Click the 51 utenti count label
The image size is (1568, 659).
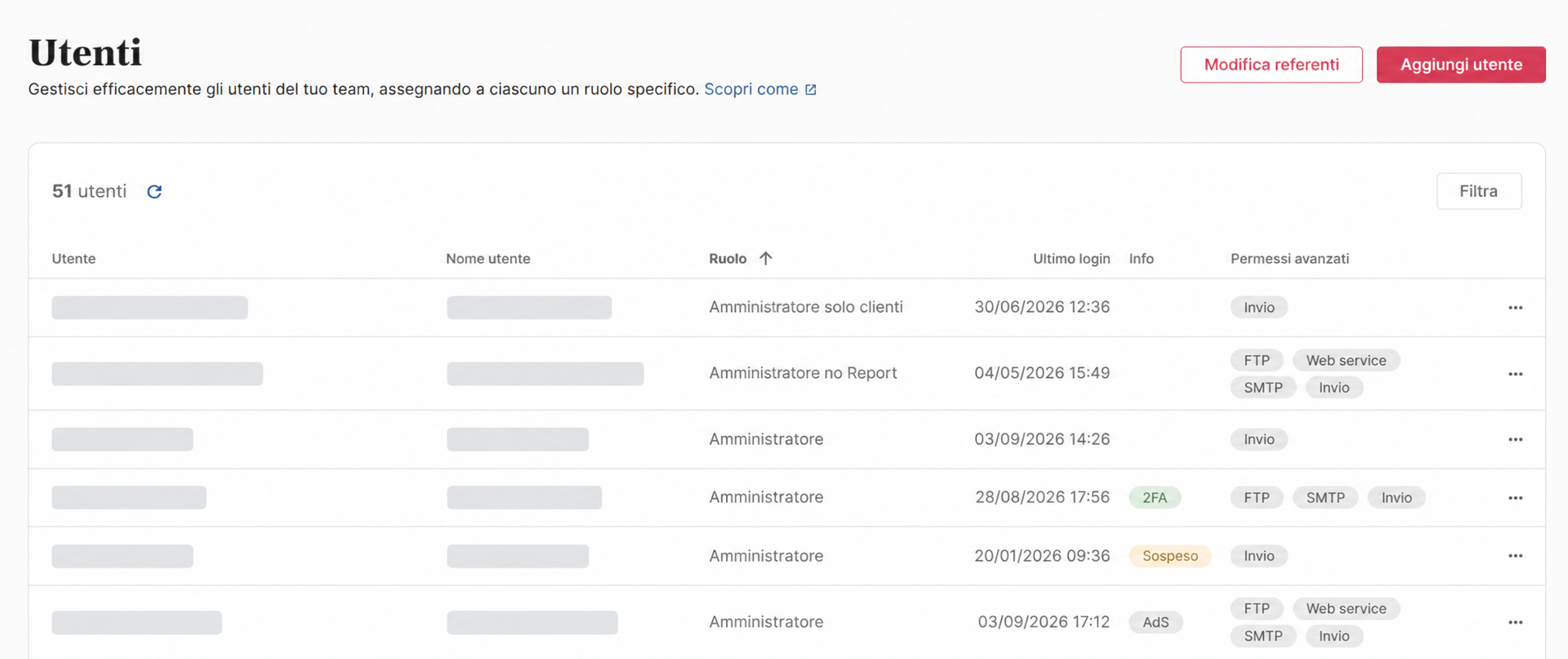[89, 191]
